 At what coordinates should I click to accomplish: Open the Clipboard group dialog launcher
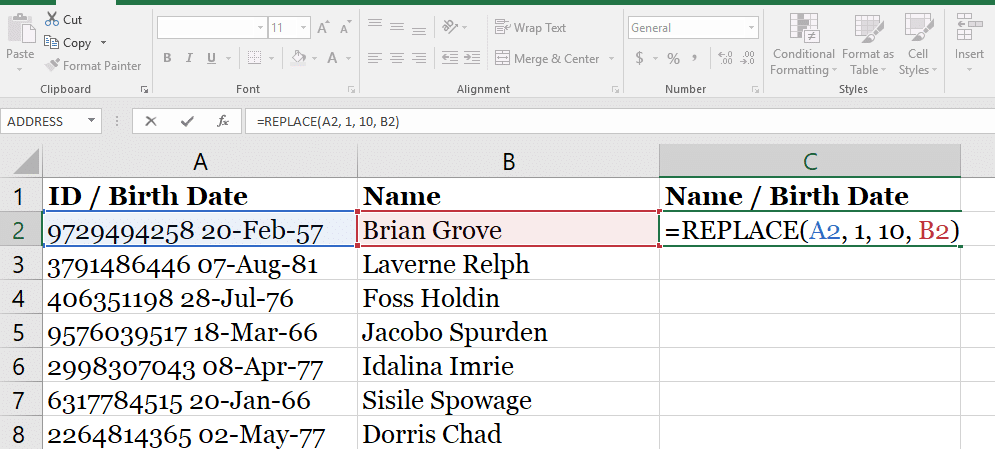[x=145, y=90]
